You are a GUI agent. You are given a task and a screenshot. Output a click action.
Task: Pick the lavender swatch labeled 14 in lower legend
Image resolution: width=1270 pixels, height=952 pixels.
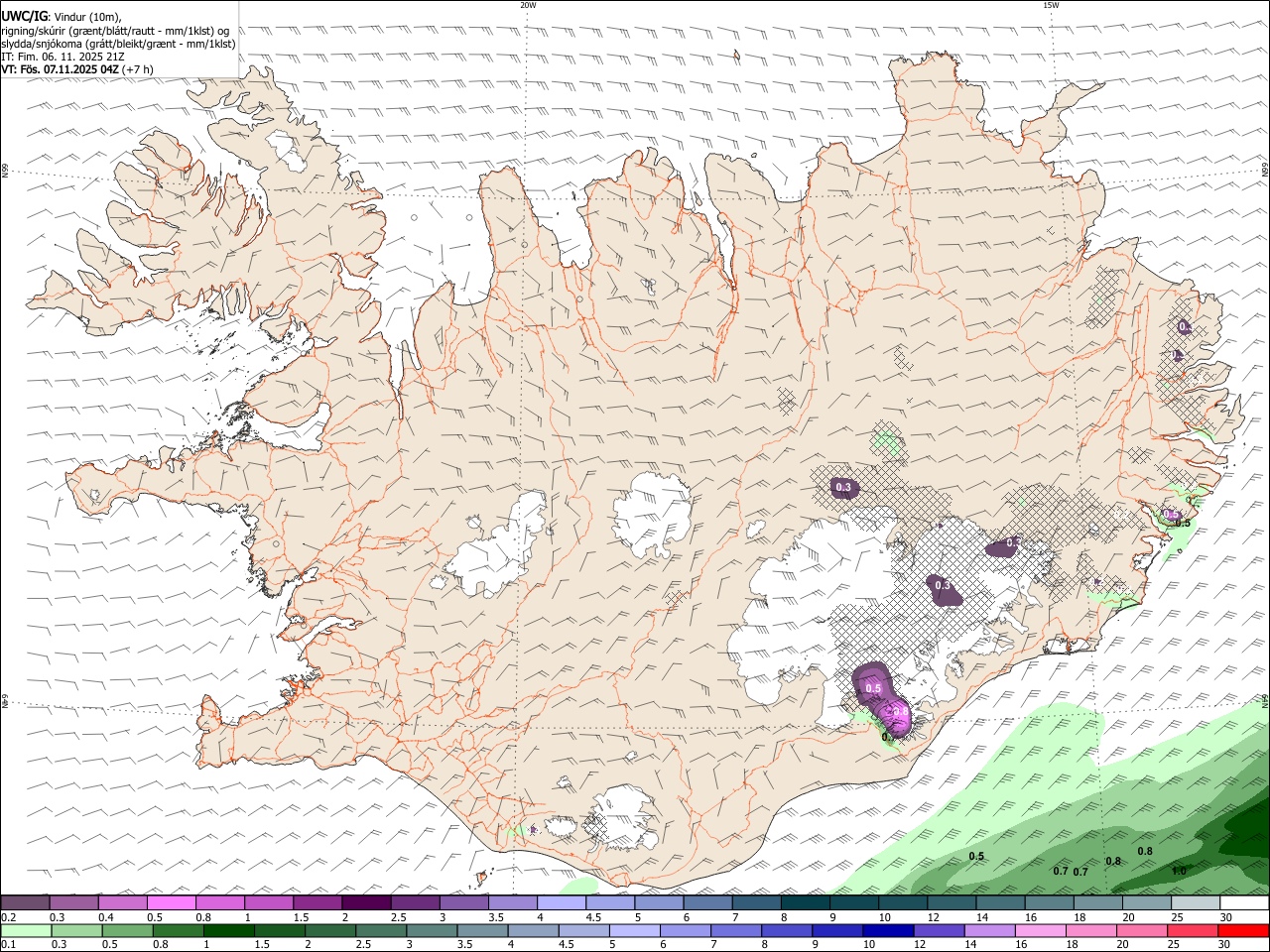click(990, 931)
